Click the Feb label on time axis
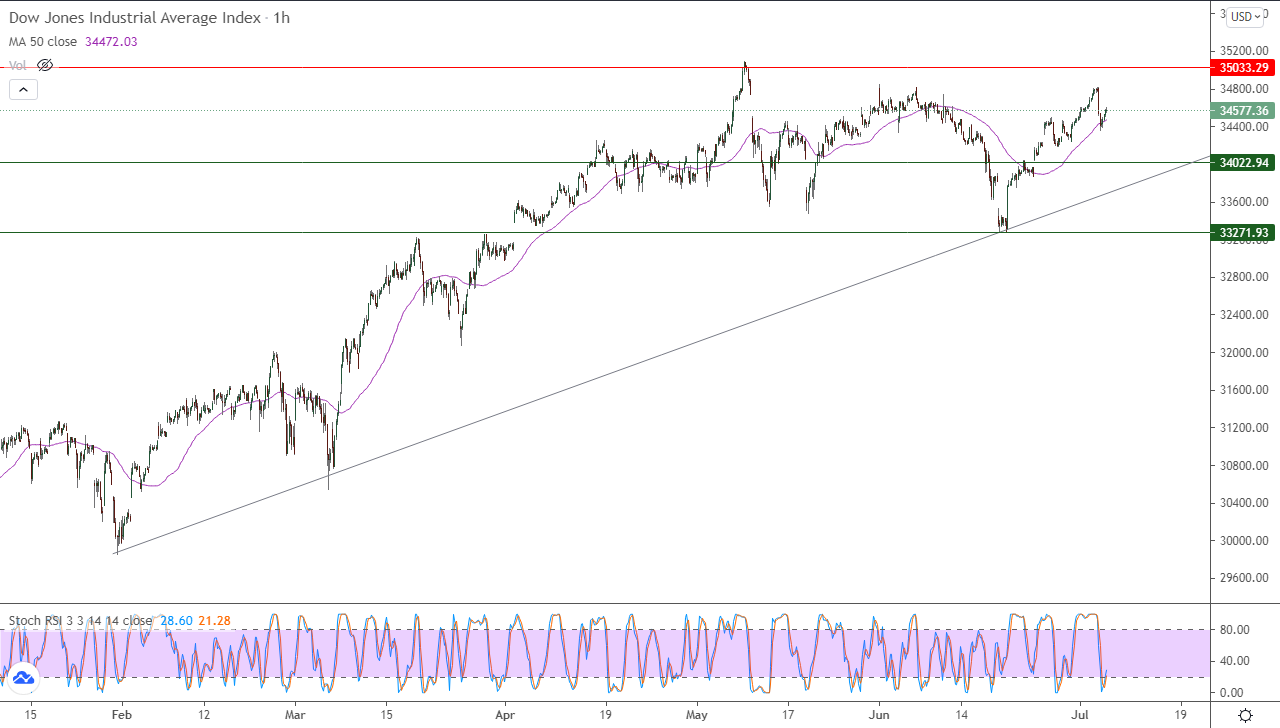Image resolution: width=1280 pixels, height=728 pixels. pos(121,715)
